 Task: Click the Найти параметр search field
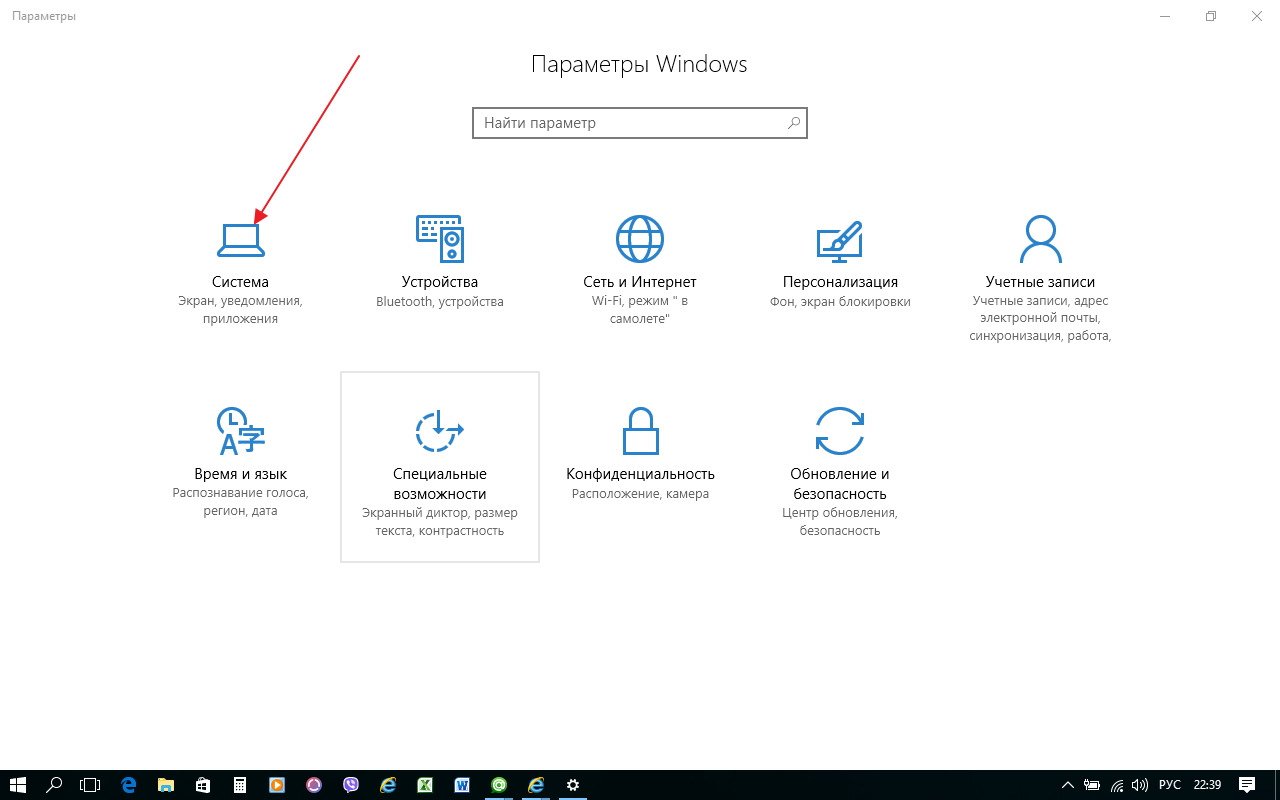(639, 123)
